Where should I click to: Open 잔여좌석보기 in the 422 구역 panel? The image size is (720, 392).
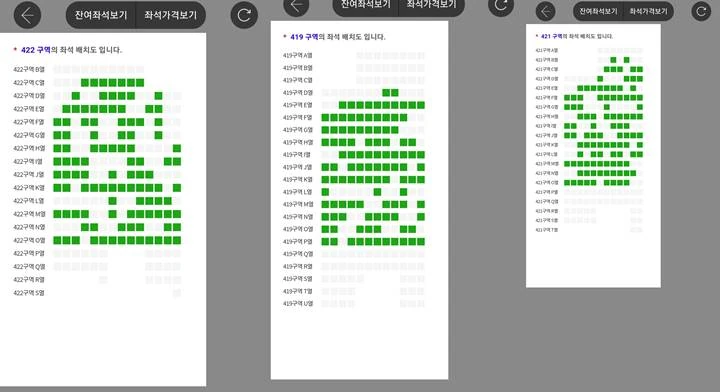101,15
